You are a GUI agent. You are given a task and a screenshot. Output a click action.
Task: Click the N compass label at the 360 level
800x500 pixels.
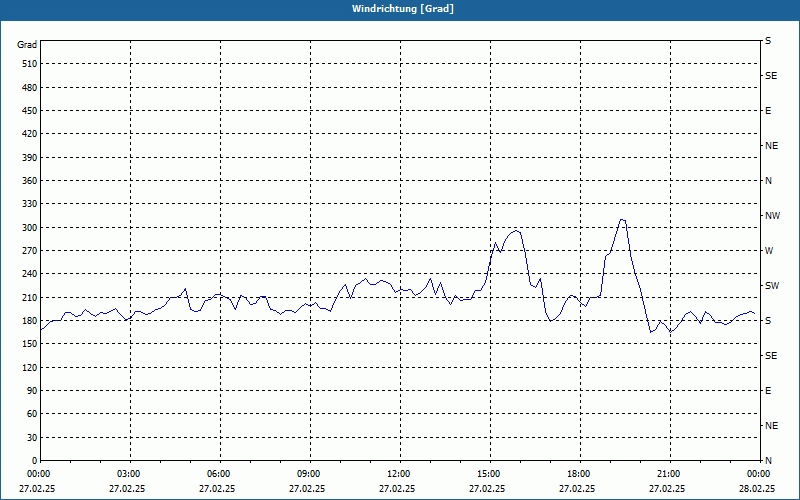768,181
